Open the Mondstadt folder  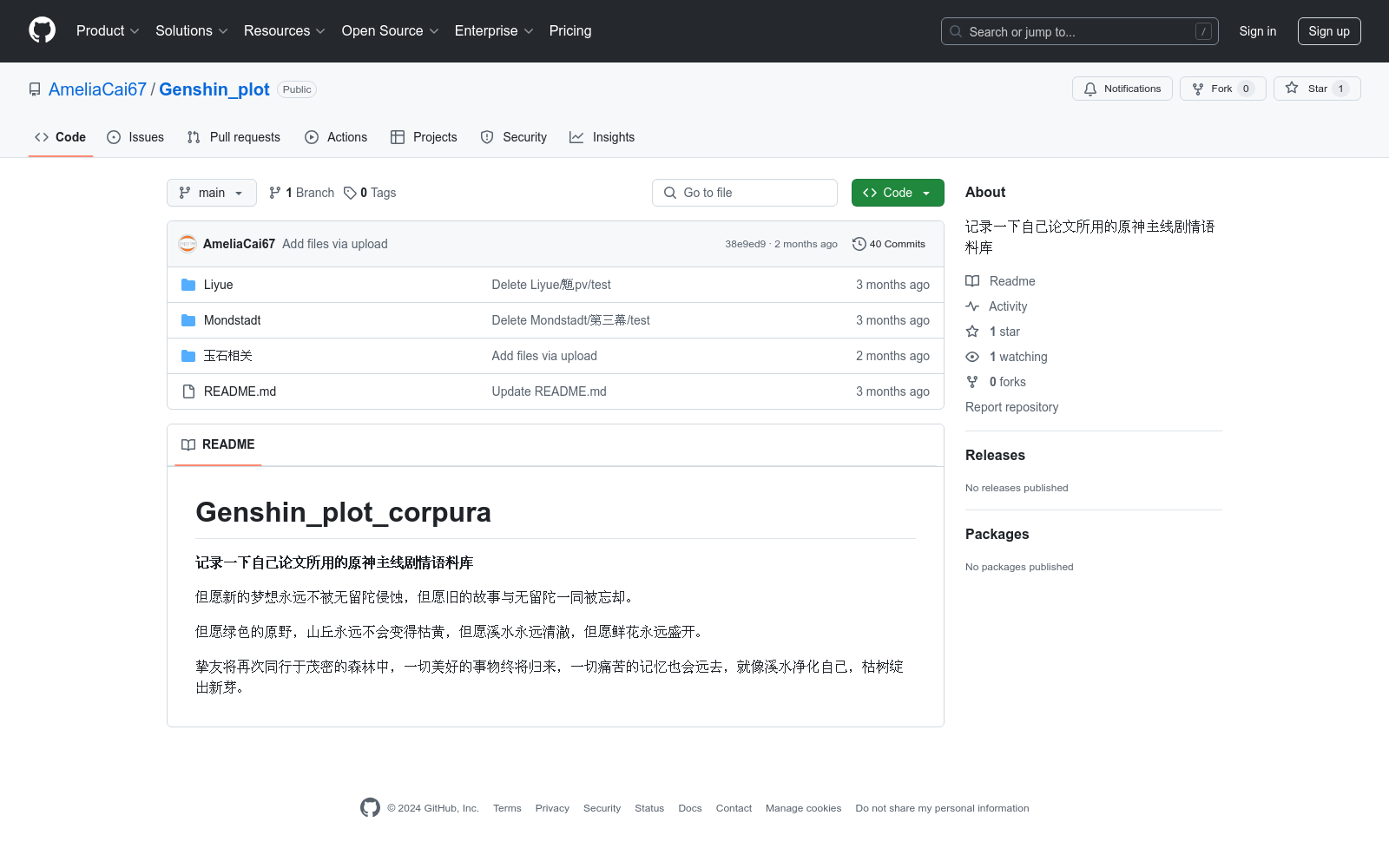(232, 320)
